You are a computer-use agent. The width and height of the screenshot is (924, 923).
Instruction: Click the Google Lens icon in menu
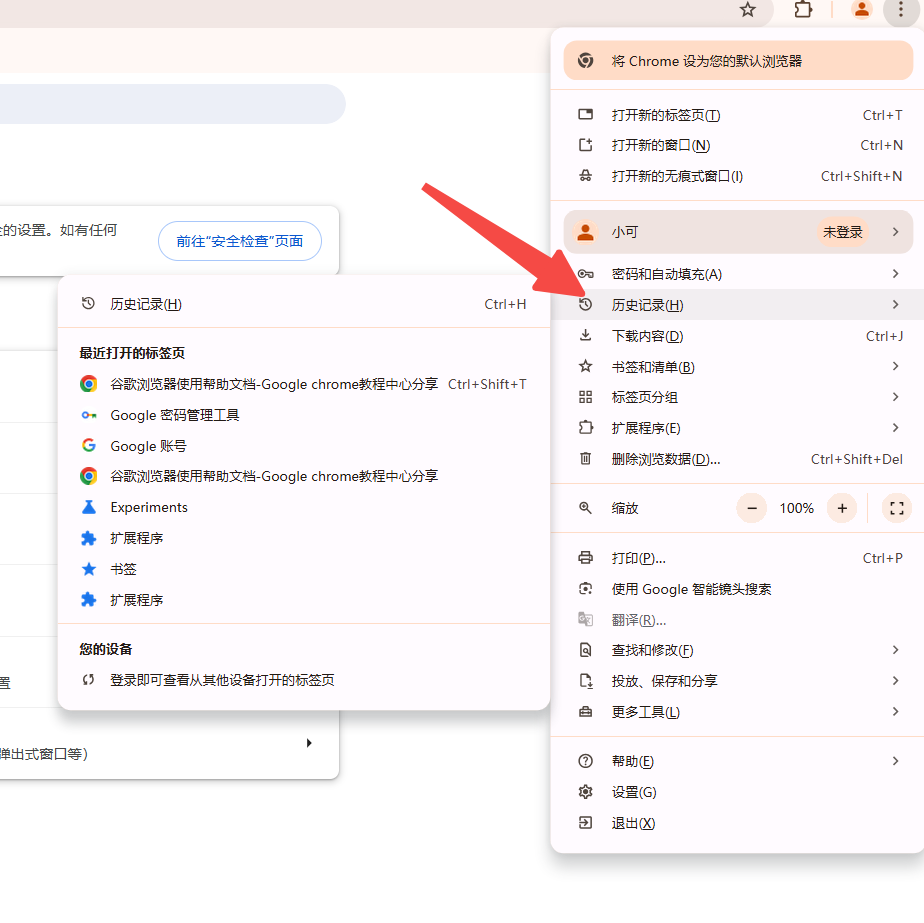pyautogui.click(x=585, y=589)
